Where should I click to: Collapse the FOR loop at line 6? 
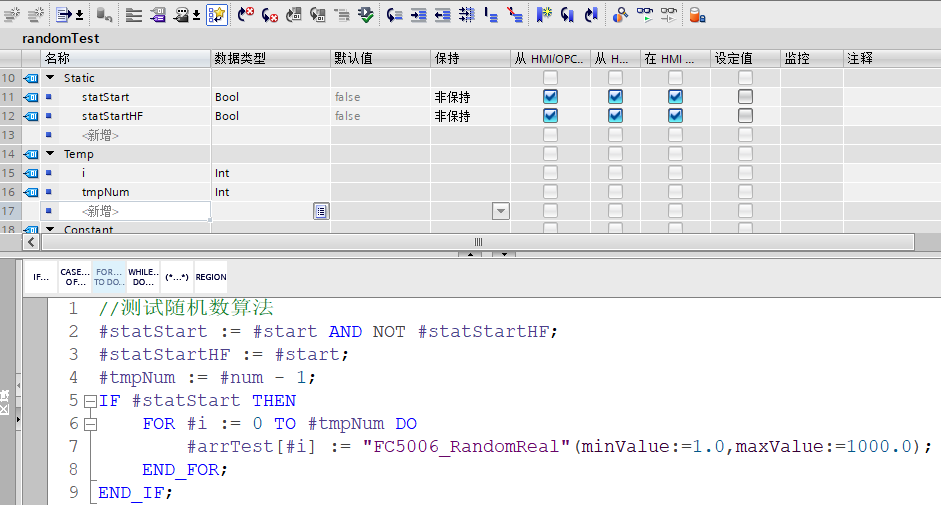pos(90,424)
